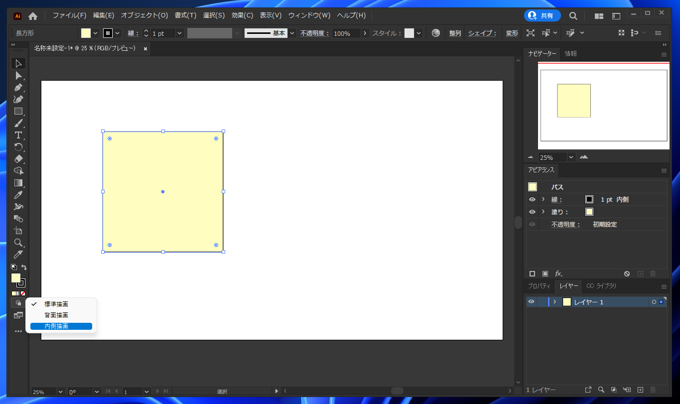The height and width of the screenshot is (404, 680).
Task: Select the Rectangle tool
Action: coord(18,111)
